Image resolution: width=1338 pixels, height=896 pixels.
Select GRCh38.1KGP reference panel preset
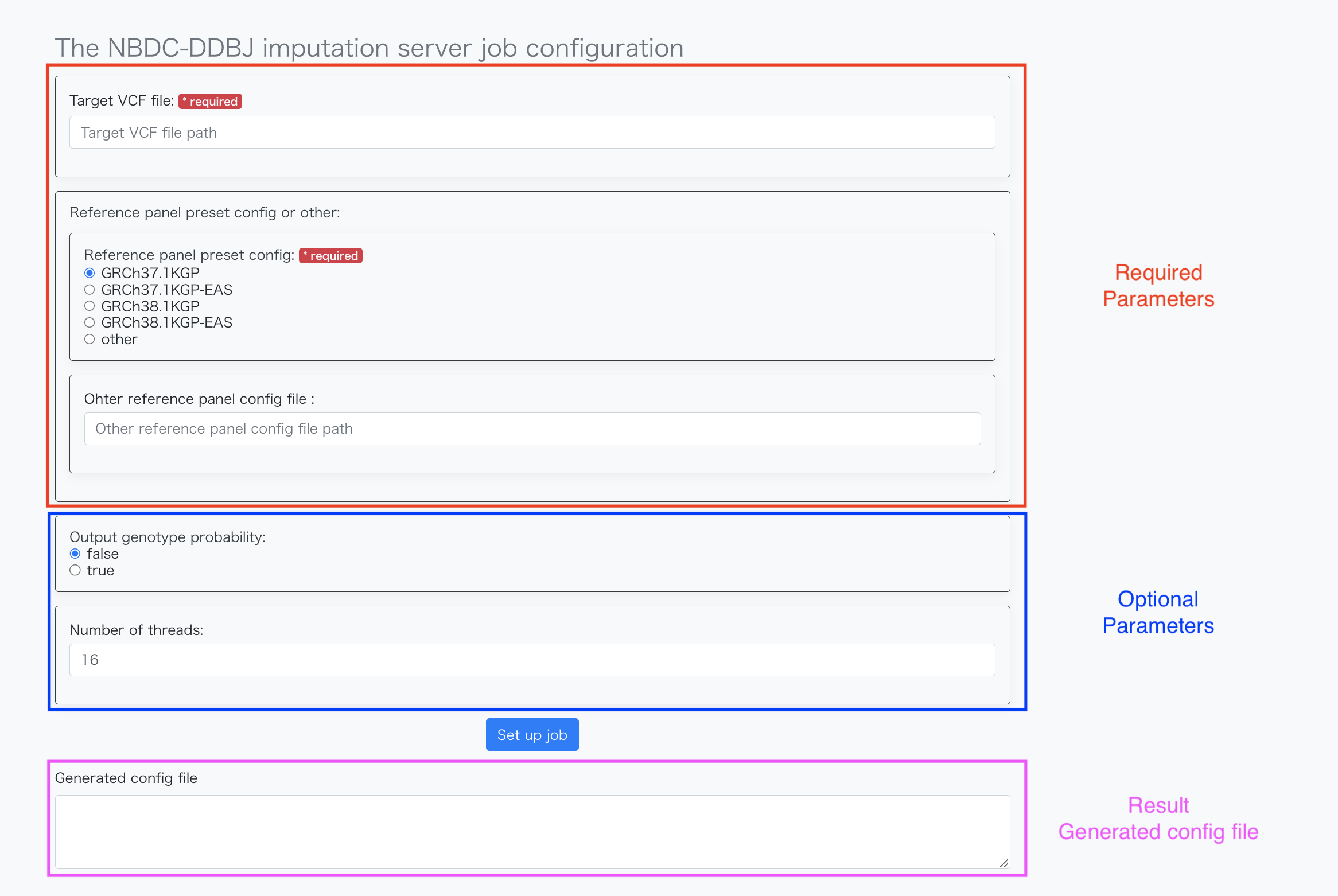[x=90, y=306]
